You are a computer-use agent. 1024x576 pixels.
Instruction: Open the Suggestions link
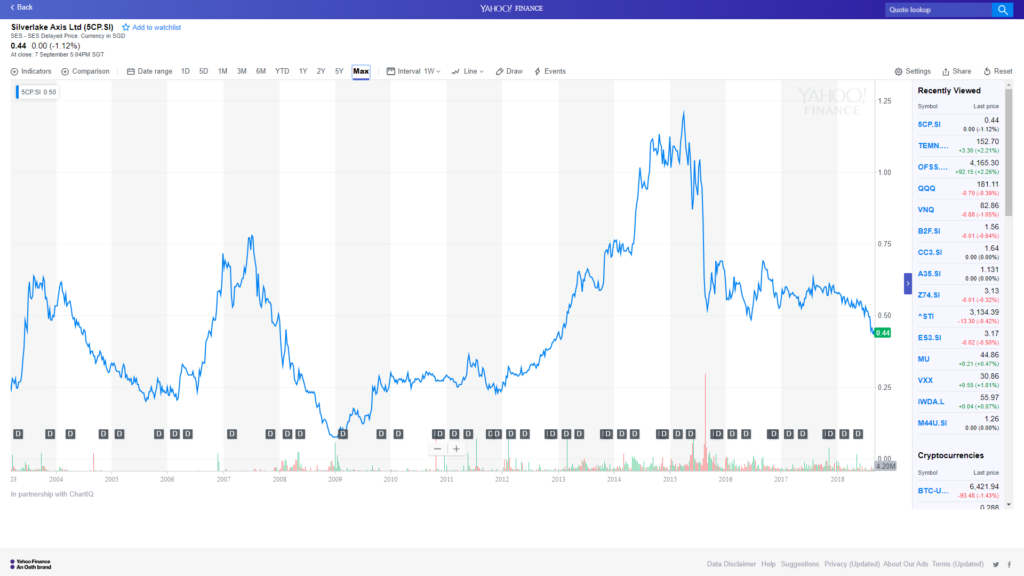[799, 564]
